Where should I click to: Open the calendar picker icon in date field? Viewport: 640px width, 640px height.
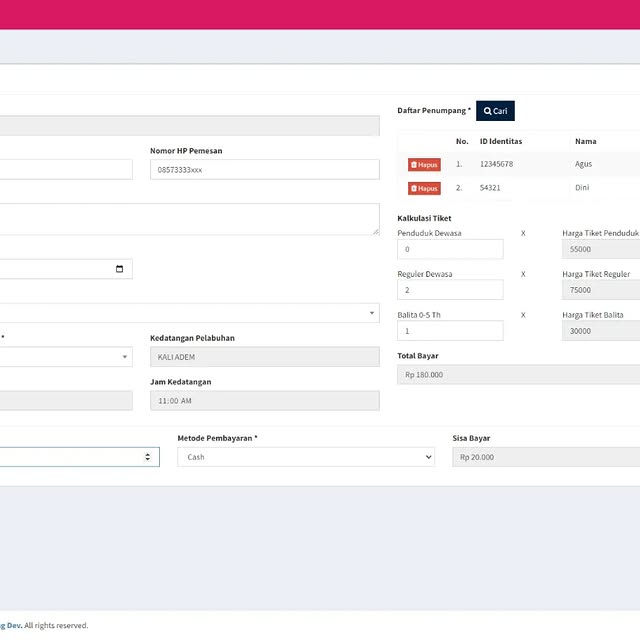[120, 269]
